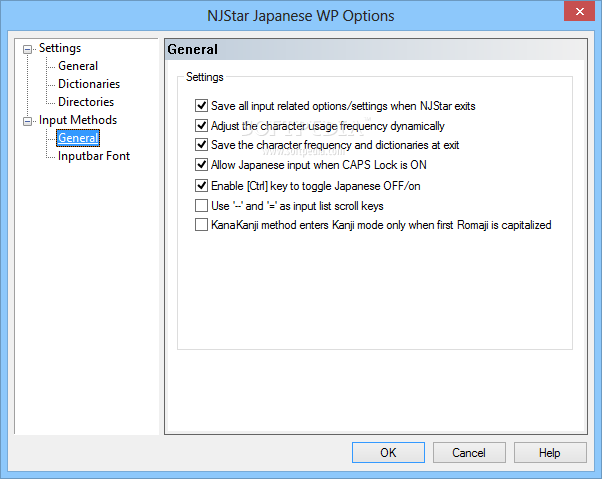Close the NJStar Japanese WP Options window
Viewport: 602px width, 479px height.
pos(579,12)
